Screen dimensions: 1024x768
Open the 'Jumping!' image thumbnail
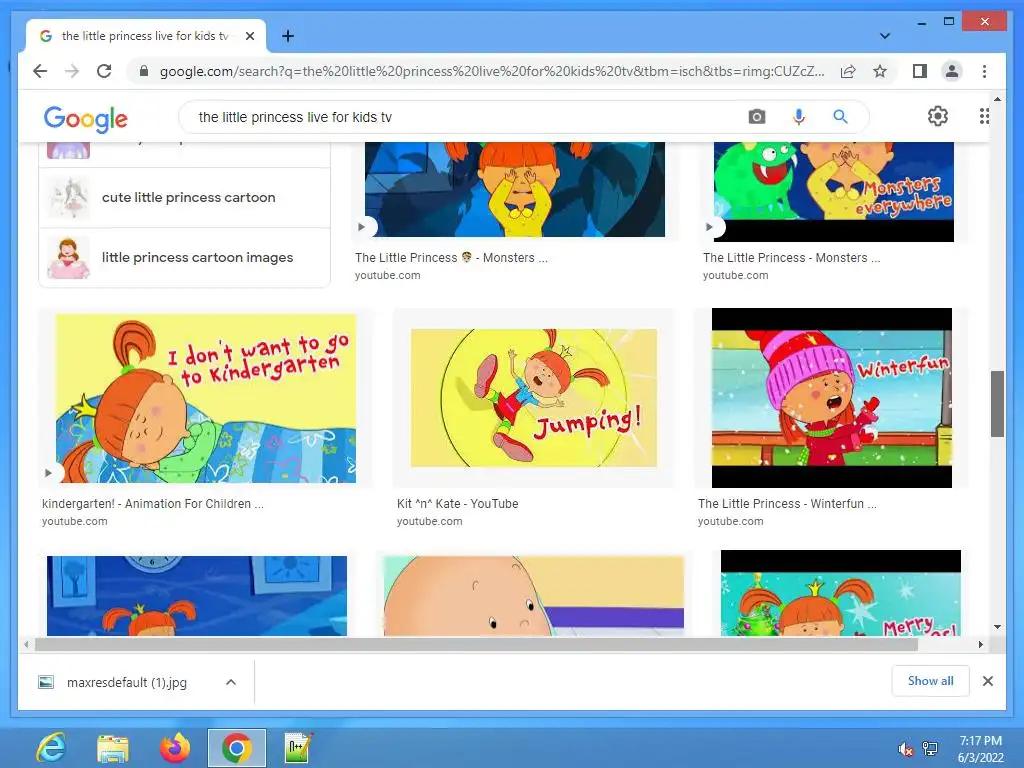[x=534, y=398]
